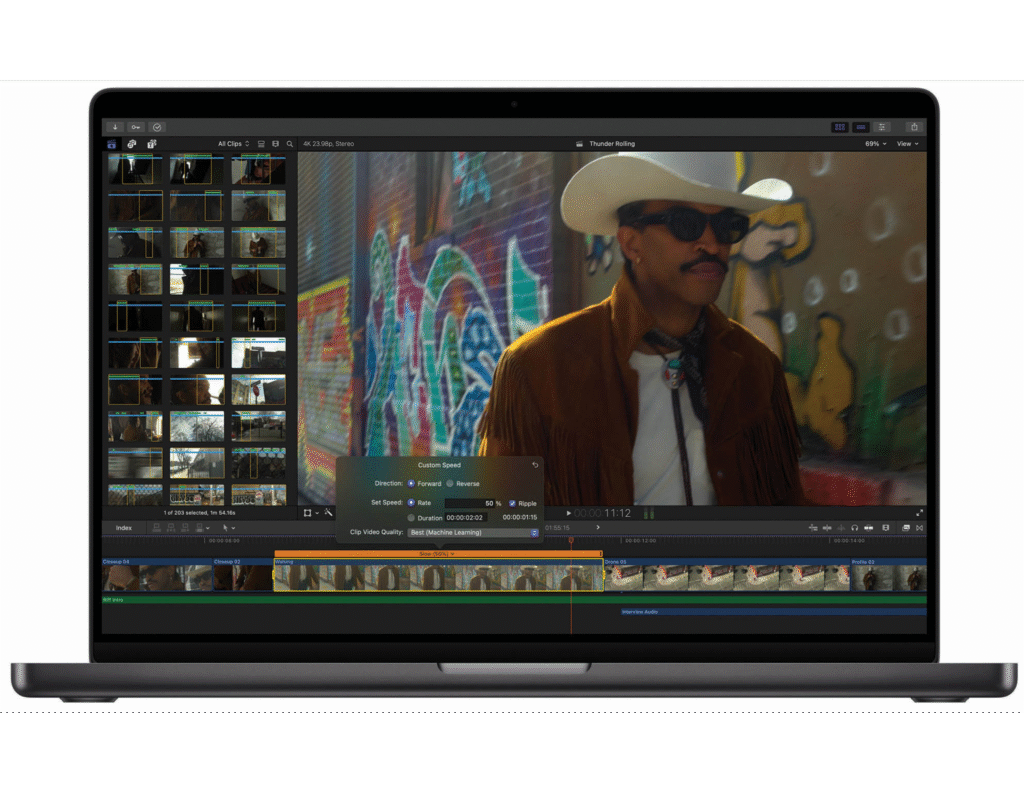This screenshot has height=797, width=1024.
Task: Click the browser search magnifier icon
Action: [x=290, y=144]
